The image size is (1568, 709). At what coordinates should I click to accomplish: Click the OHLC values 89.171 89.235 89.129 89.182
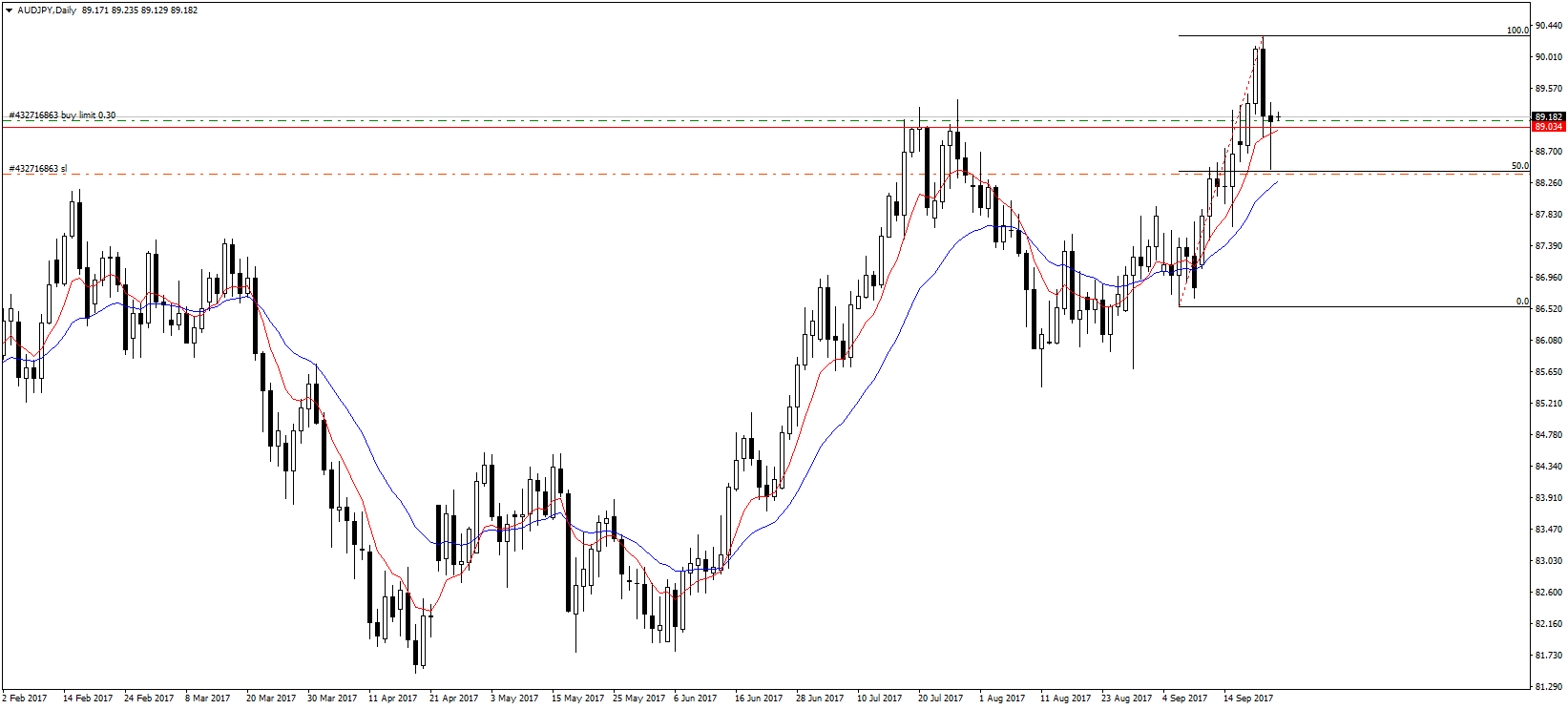[140, 10]
